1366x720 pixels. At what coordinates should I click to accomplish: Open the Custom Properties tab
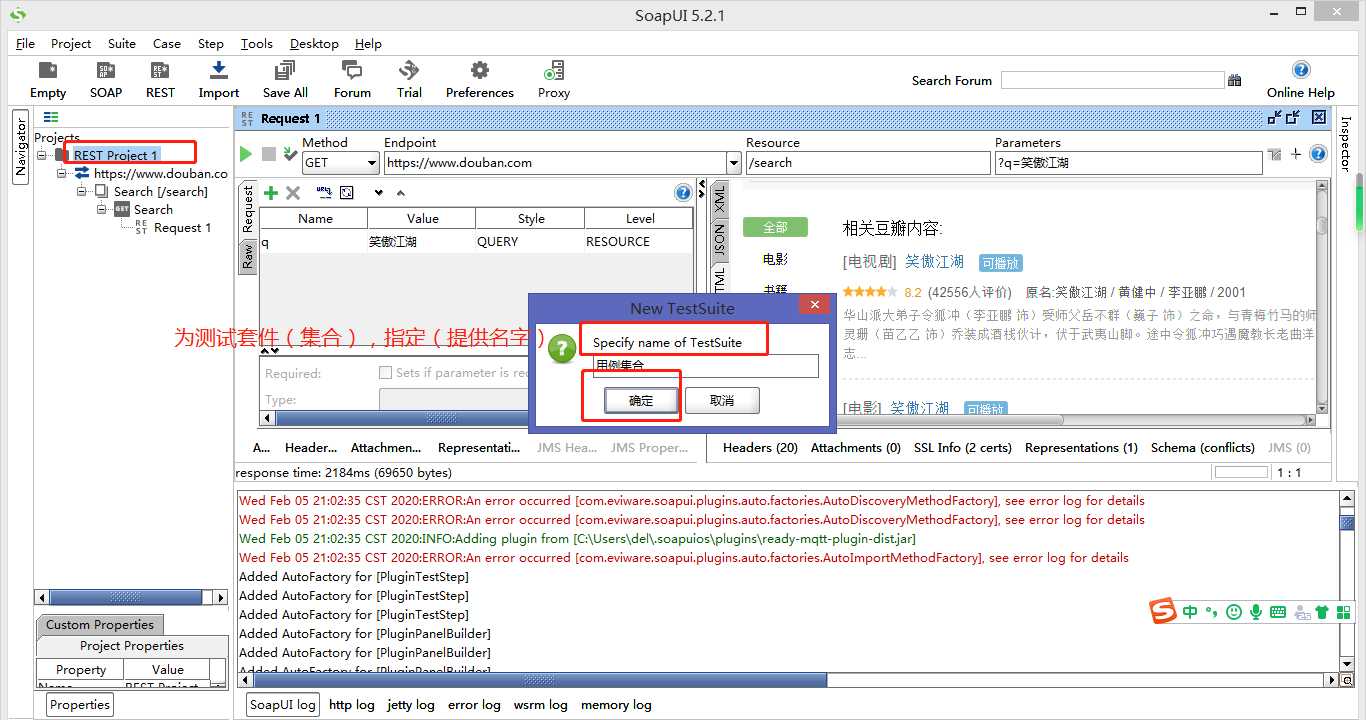100,624
